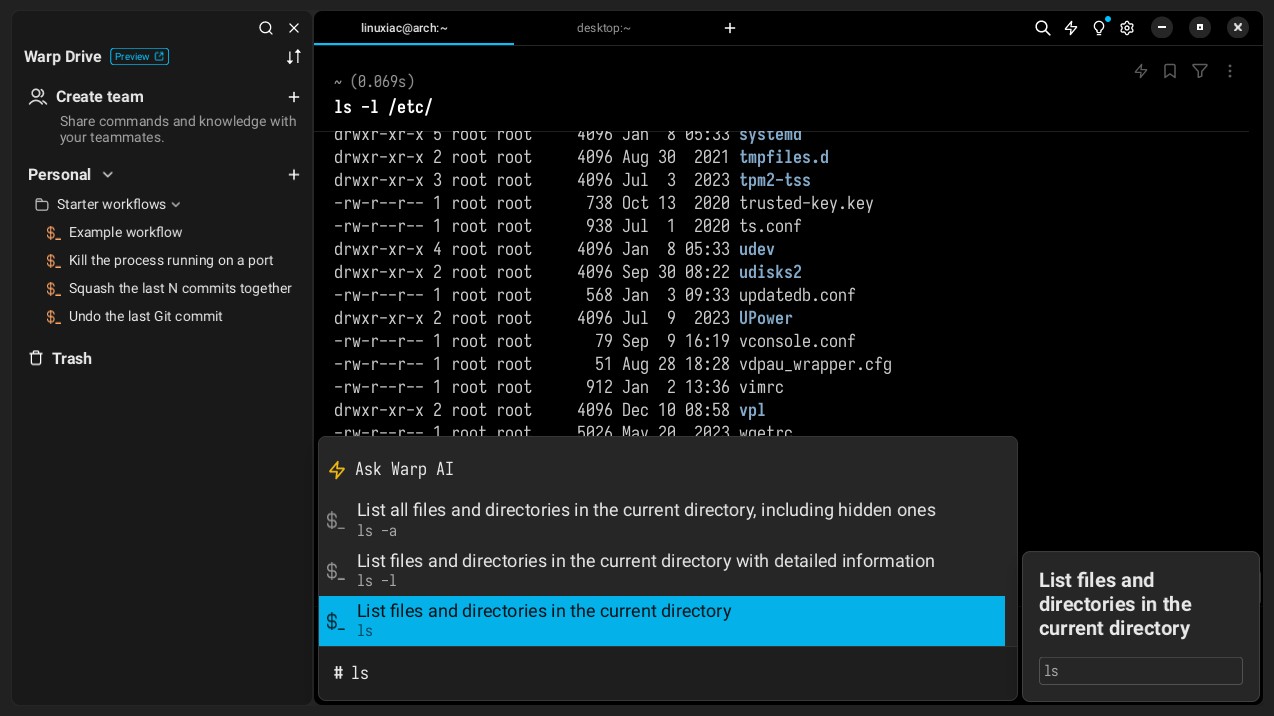Ask Warp AI about this block
This screenshot has width=1274, height=716.
click(x=1141, y=71)
